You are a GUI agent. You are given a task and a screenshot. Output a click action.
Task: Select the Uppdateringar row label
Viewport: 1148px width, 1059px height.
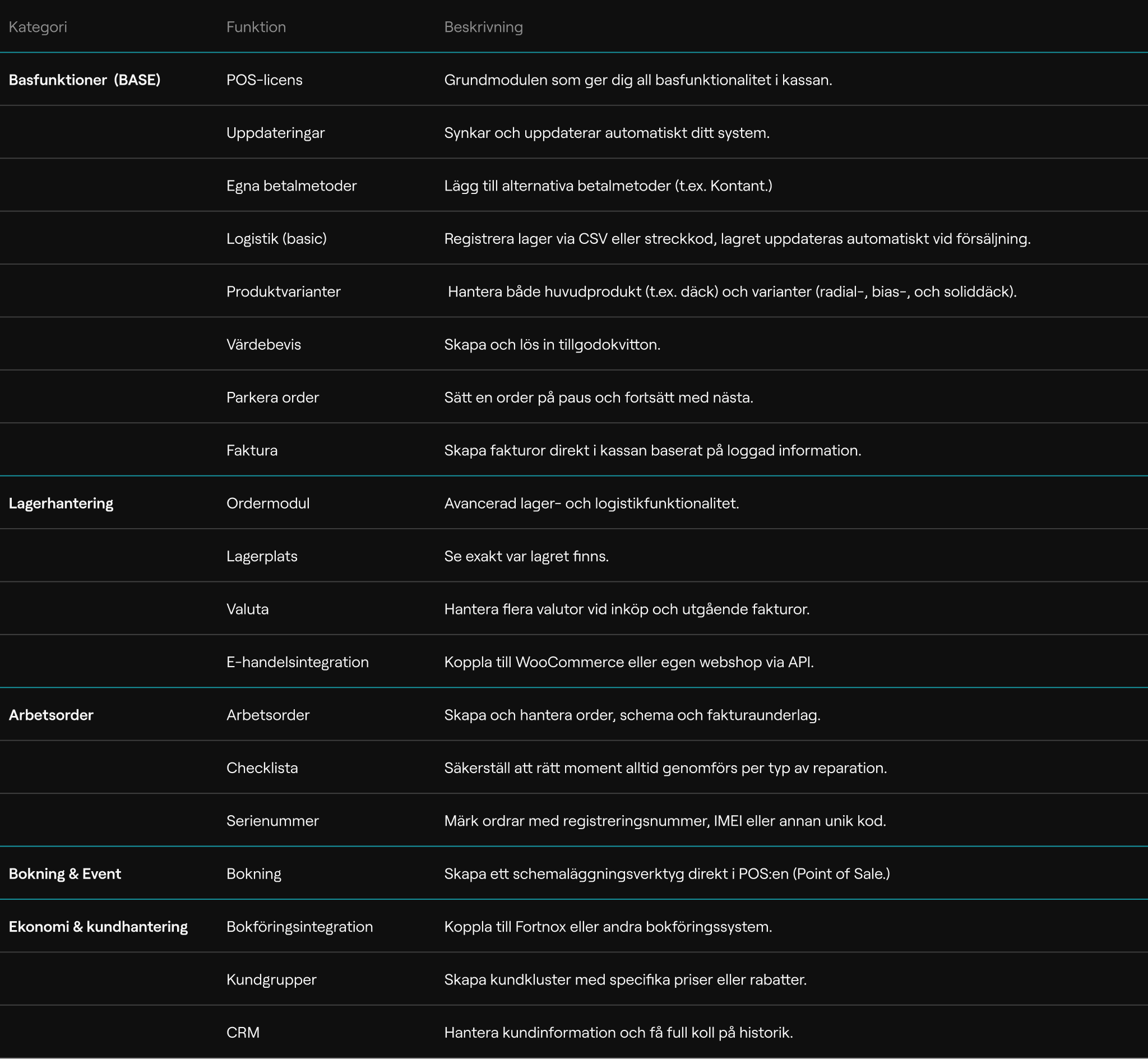pos(275,133)
